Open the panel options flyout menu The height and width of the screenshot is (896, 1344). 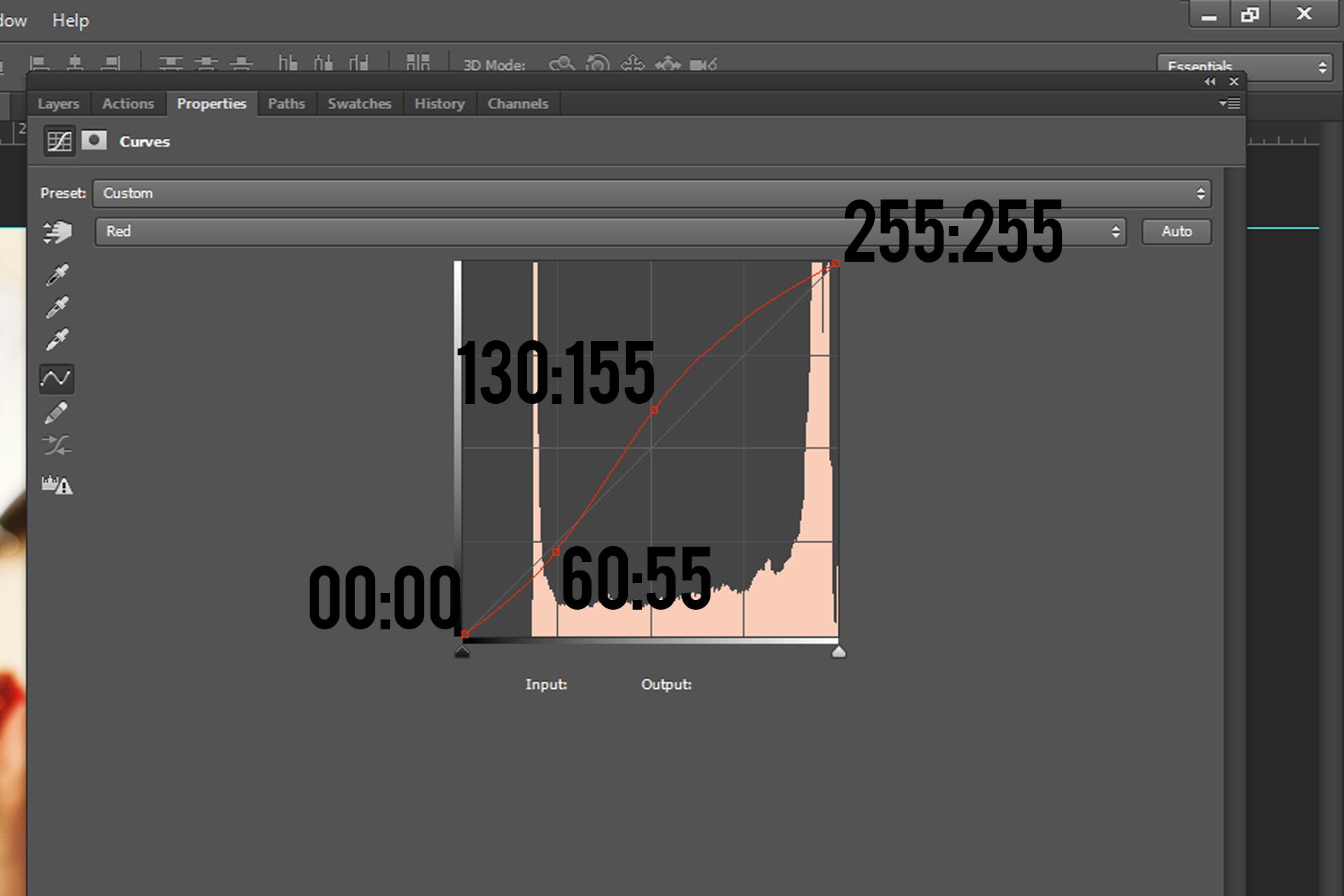pyautogui.click(x=1230, y=104)
